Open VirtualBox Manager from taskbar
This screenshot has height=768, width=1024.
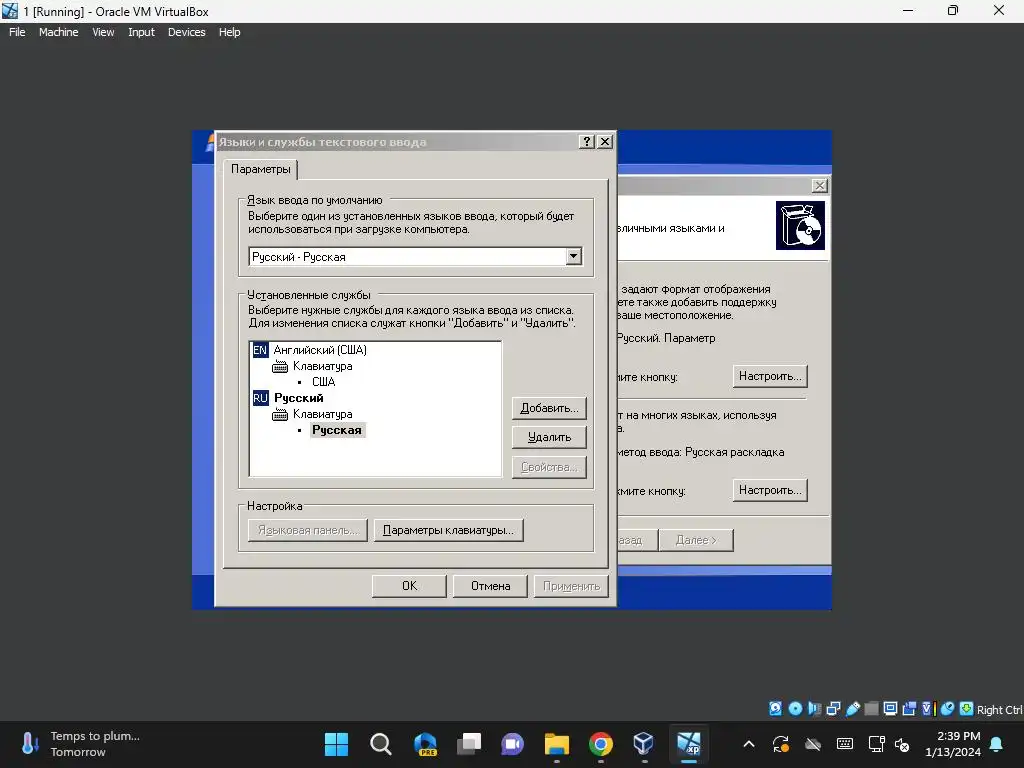tap(644, 744)
